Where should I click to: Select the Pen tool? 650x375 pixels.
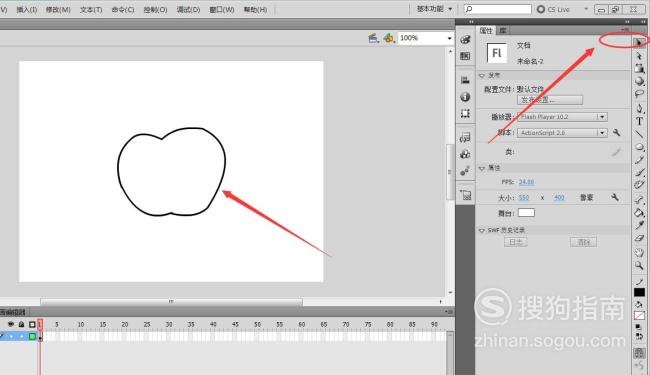[x=639, y=108]
